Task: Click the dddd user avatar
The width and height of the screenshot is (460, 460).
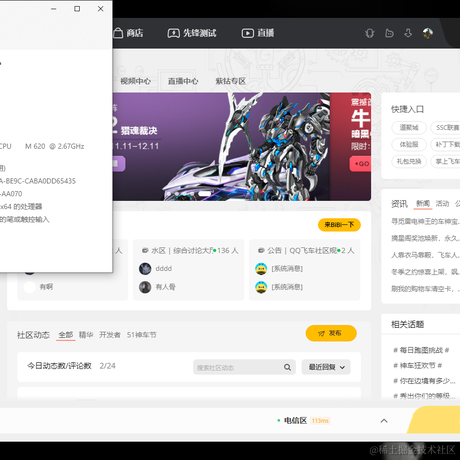Action: [145, 269]
